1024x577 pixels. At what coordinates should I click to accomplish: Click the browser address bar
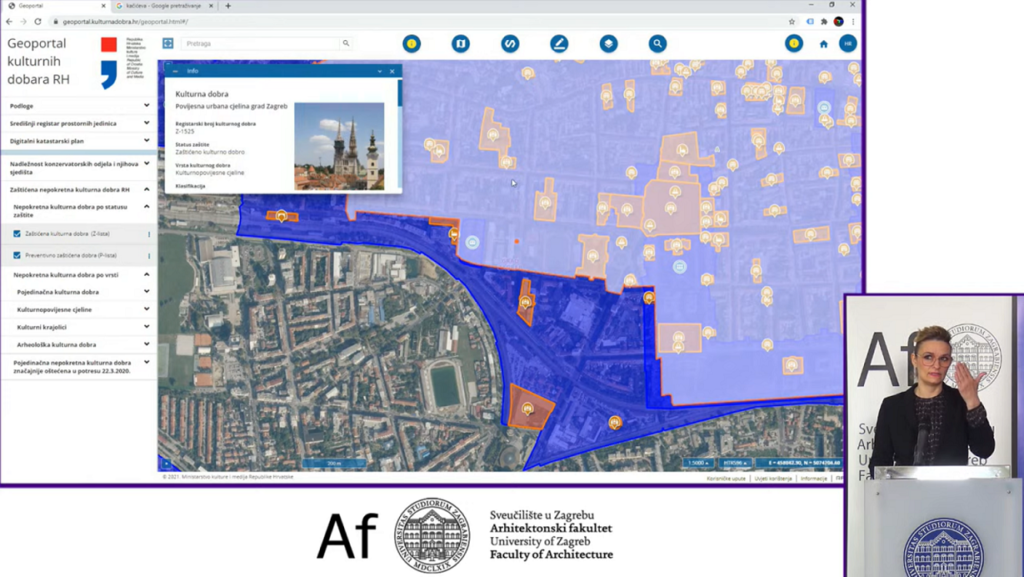(x=418, y=22)
